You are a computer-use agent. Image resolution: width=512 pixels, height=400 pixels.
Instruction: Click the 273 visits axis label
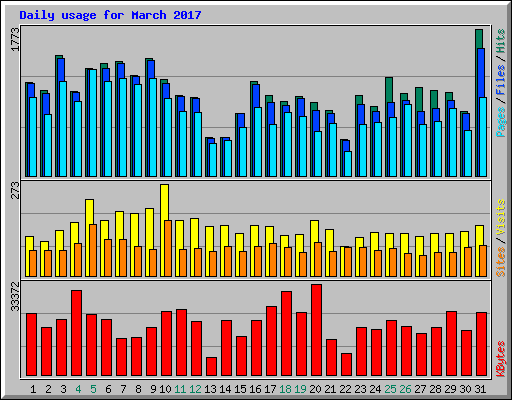15,190
